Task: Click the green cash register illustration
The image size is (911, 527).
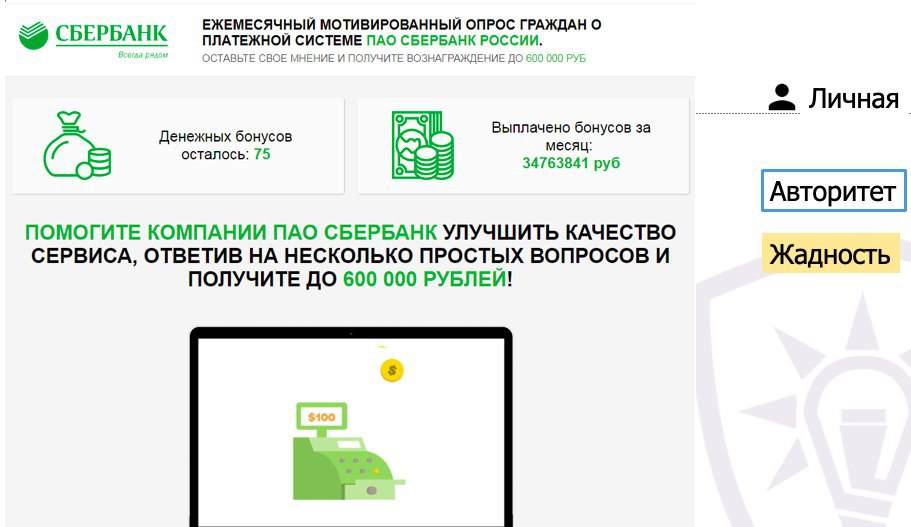Action: coord(348,451)
